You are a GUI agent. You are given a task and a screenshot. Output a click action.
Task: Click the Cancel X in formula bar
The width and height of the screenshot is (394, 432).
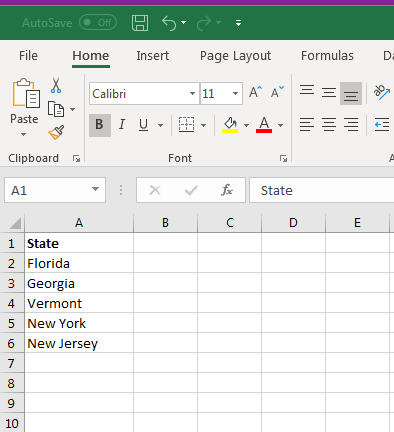coord(155,190)
